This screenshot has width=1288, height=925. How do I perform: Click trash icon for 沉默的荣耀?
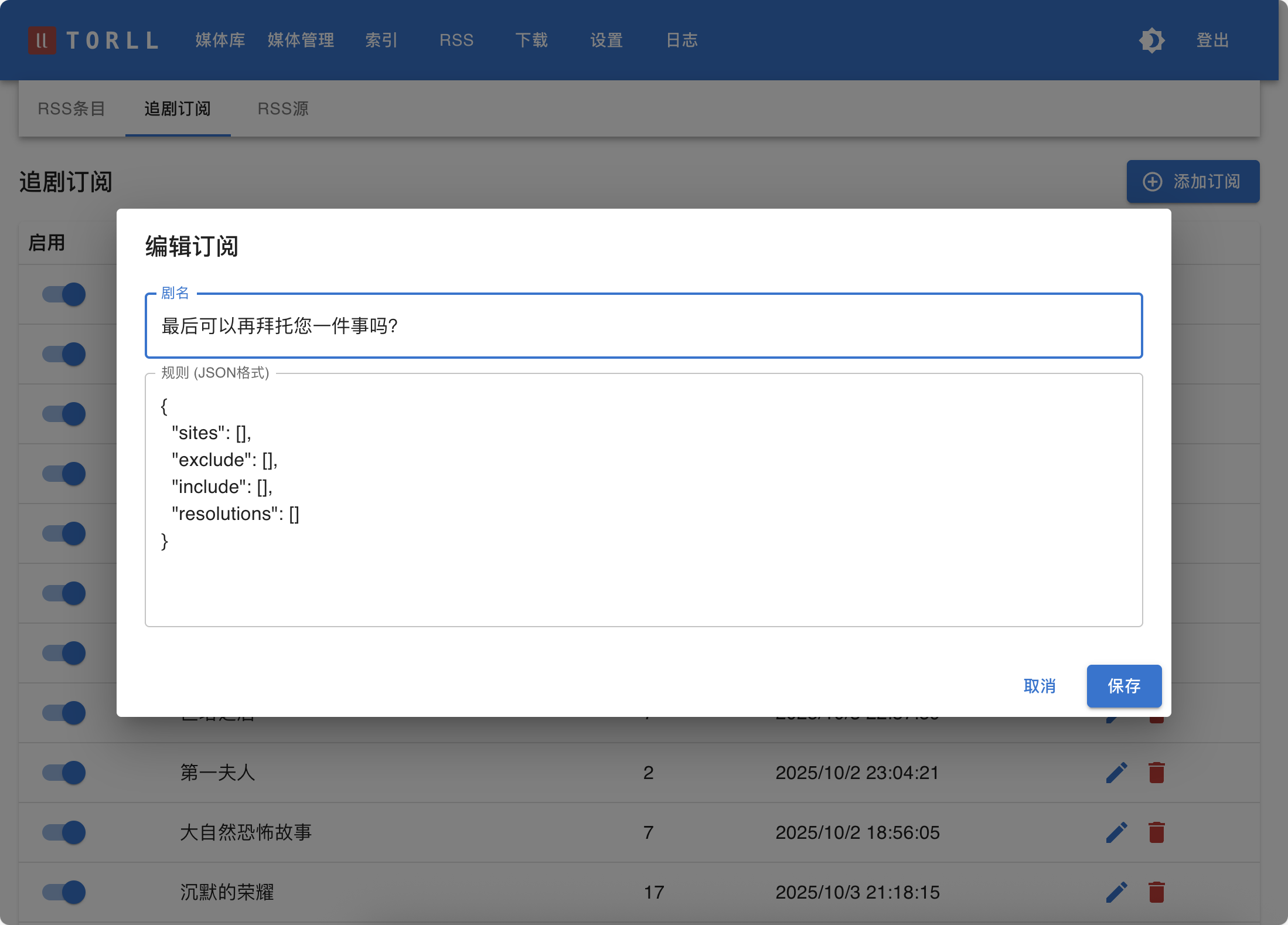(x=1156, y=892)
